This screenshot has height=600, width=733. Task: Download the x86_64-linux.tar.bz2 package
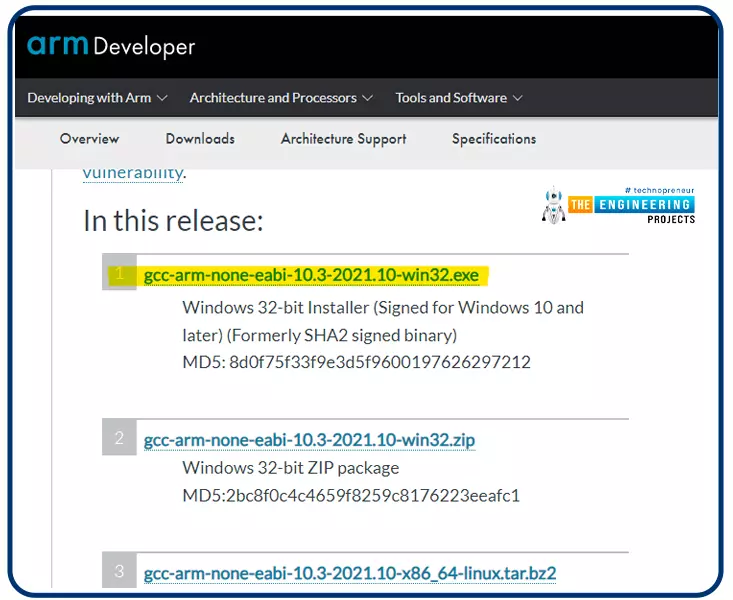[x=350, y=573]
